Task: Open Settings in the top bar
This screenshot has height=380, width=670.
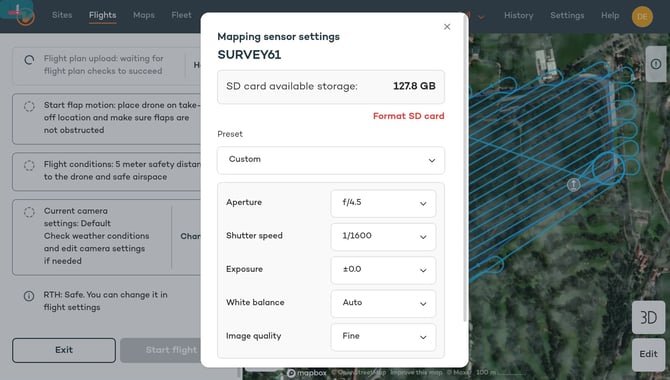Action: pos(567,15)
